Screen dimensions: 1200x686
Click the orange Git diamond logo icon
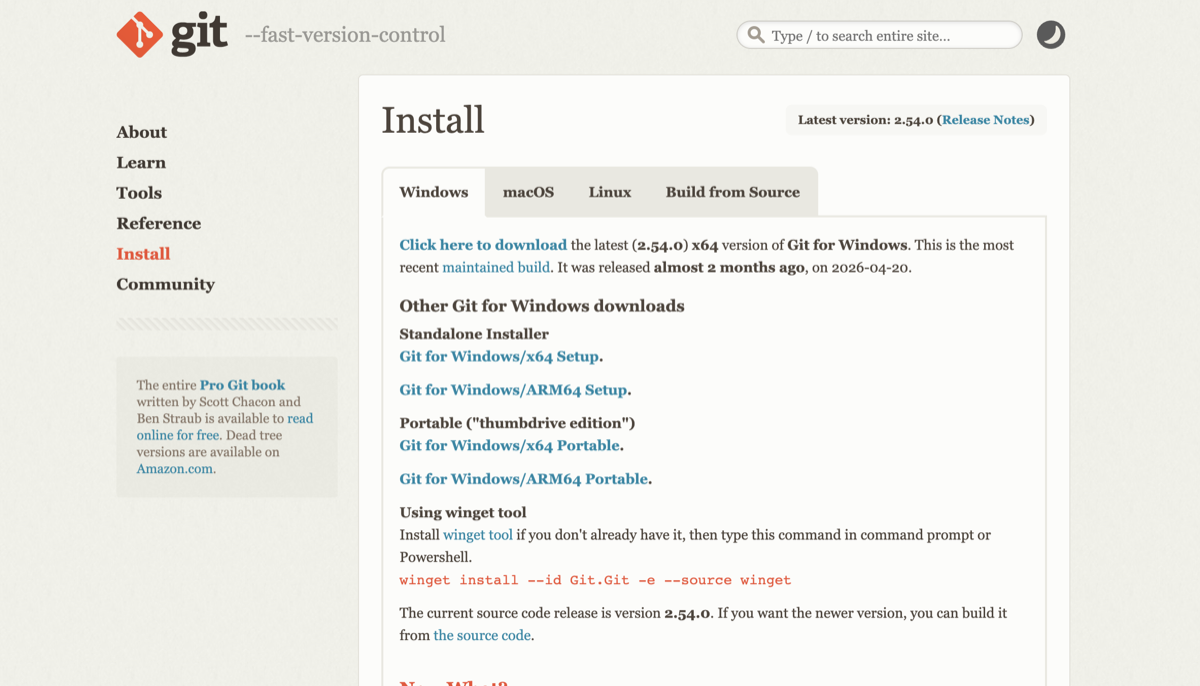tap(139, 35)
